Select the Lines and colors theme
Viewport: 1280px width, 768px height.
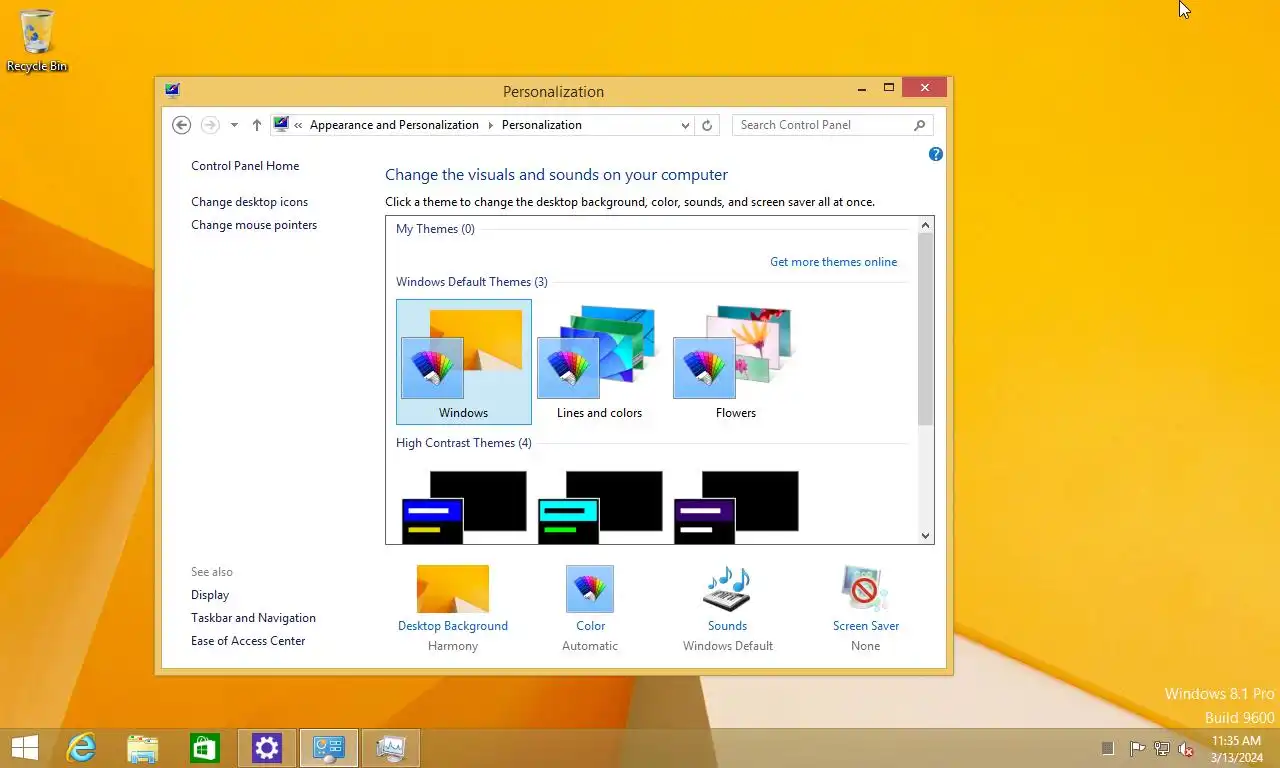pos(600,362)
